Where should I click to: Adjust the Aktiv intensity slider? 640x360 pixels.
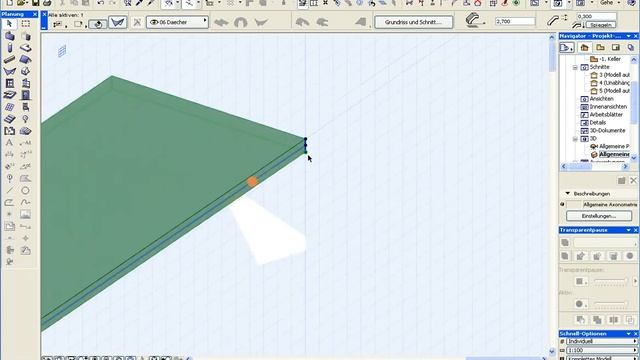[610, 304]
